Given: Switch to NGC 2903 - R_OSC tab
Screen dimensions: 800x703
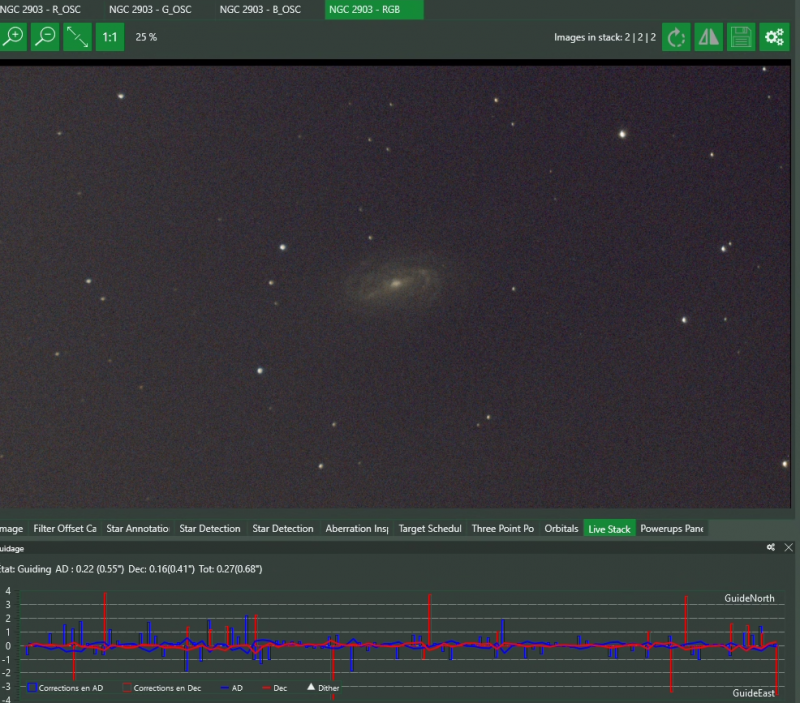Looking at the screenshot, I should pyautogui.click(x=40, y=9).
